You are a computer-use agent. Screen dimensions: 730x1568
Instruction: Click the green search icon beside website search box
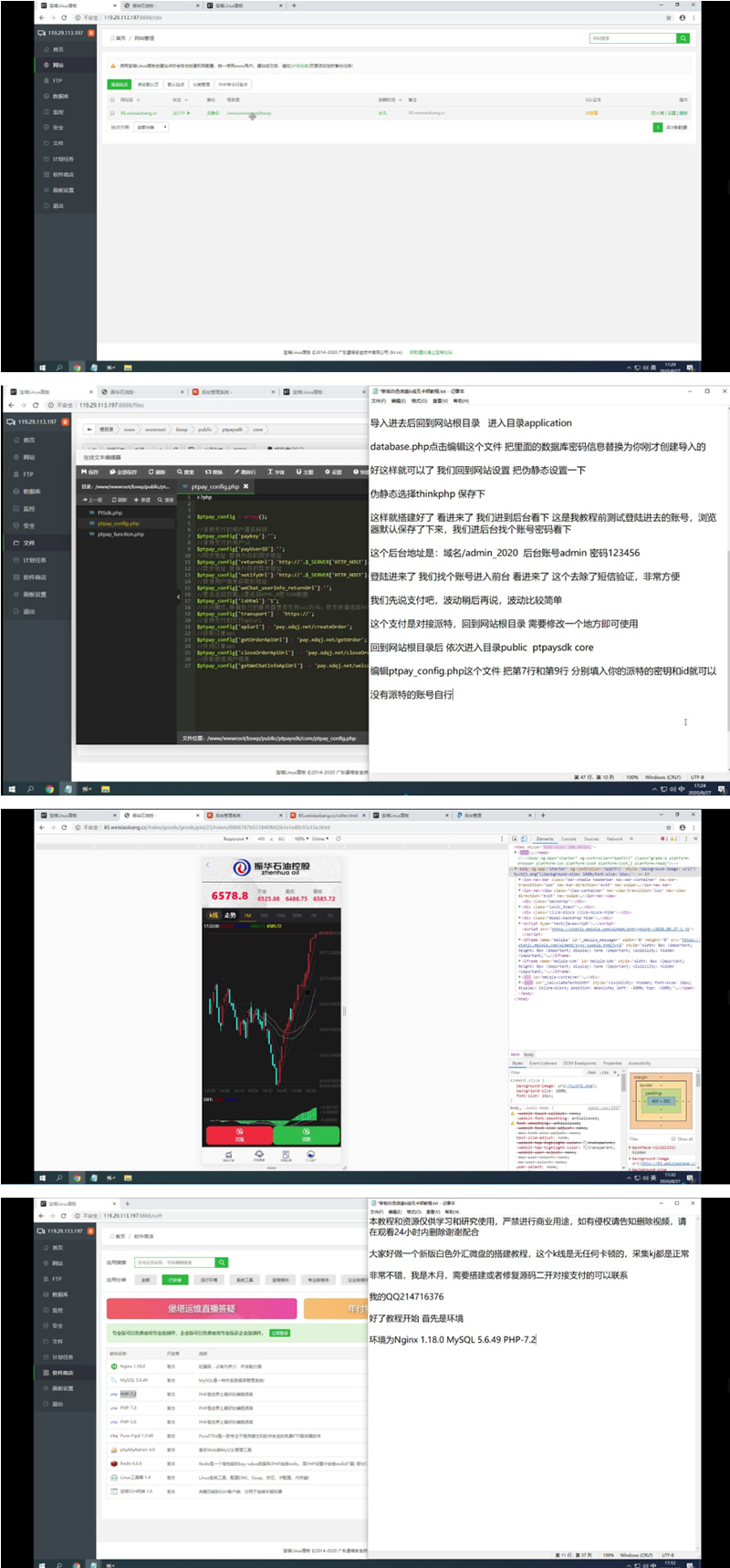(x=683, y=38)
